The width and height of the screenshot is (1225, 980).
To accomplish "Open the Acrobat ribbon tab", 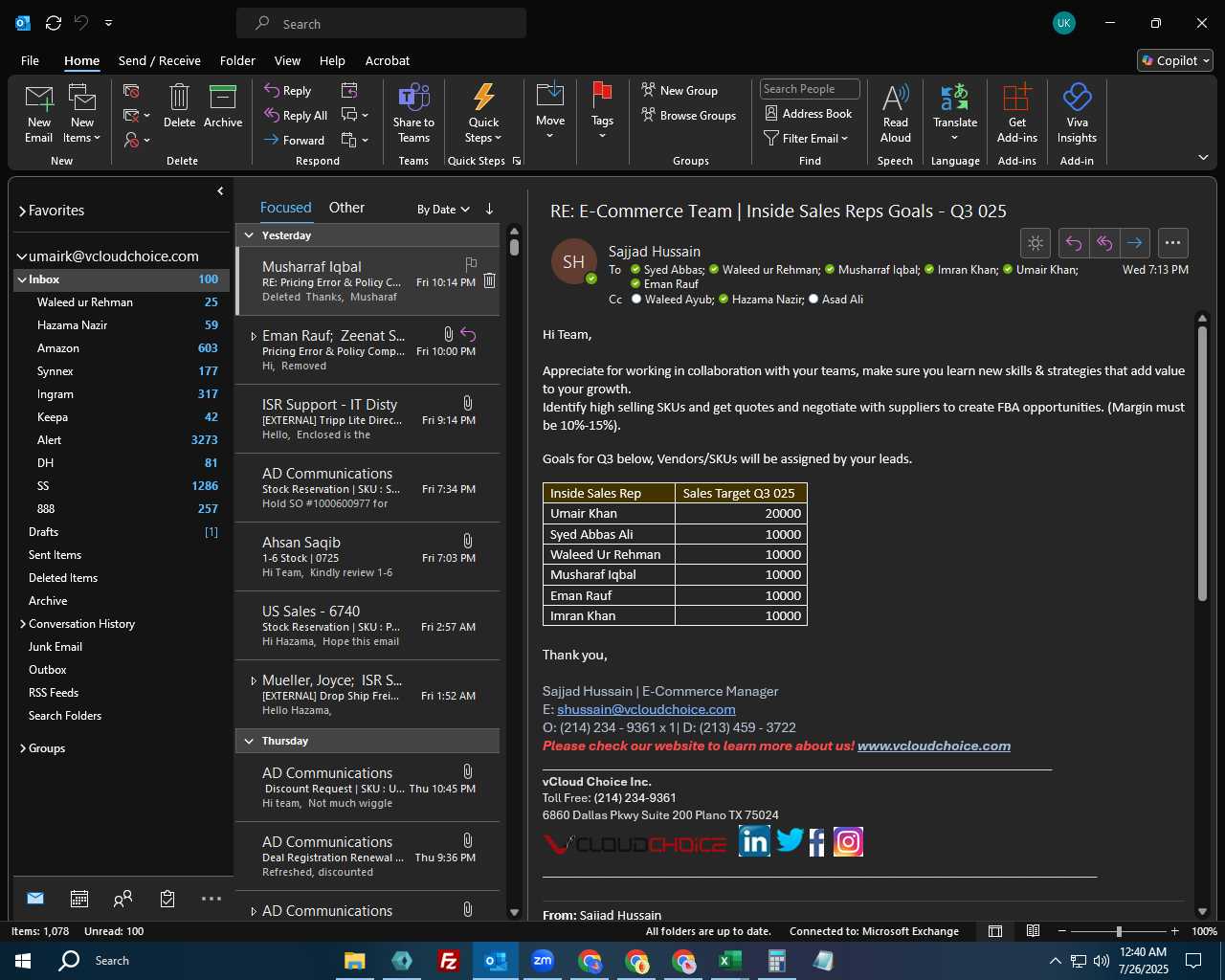I will pos(388,60).
